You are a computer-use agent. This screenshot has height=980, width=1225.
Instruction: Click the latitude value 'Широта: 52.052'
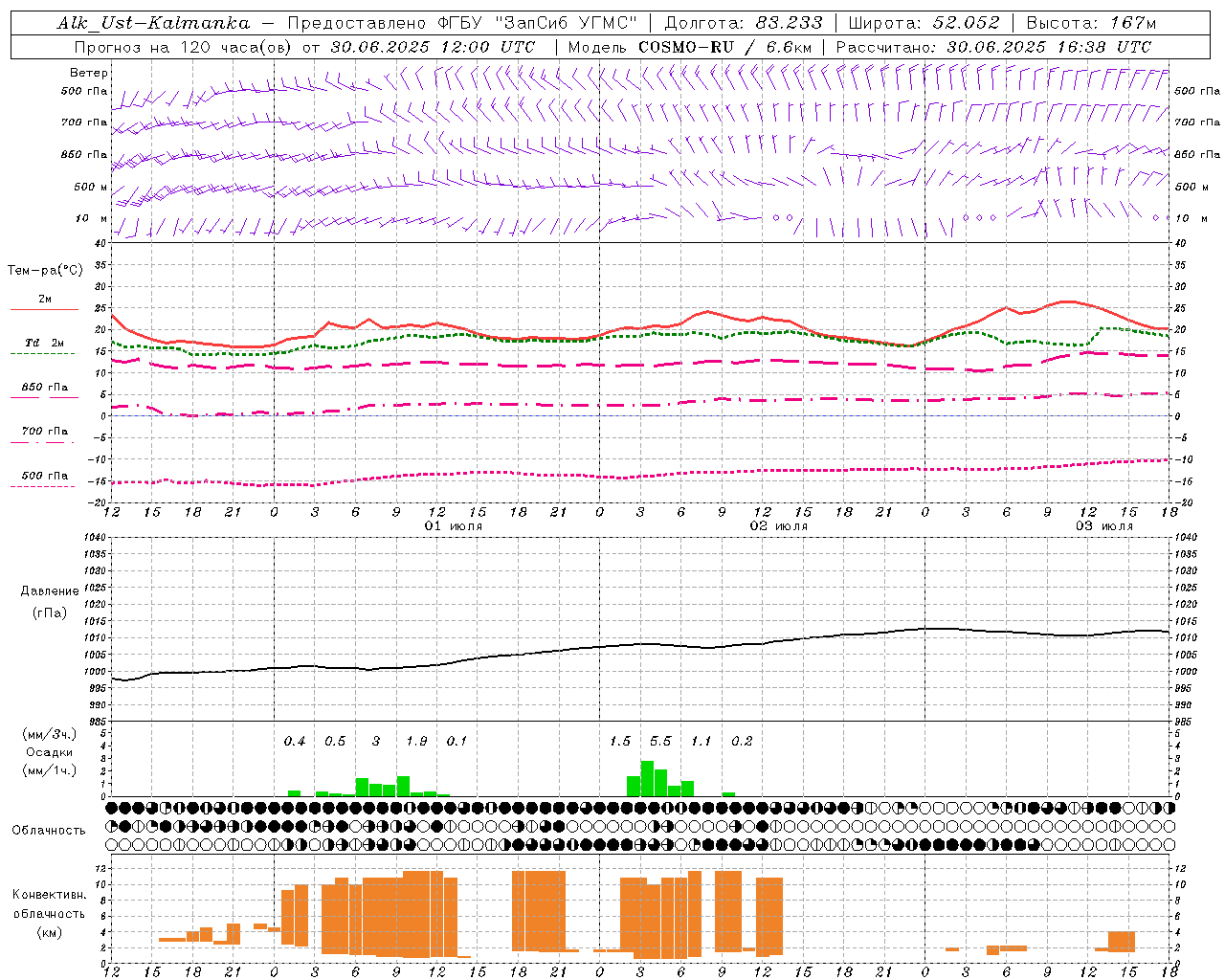point(924,23)
